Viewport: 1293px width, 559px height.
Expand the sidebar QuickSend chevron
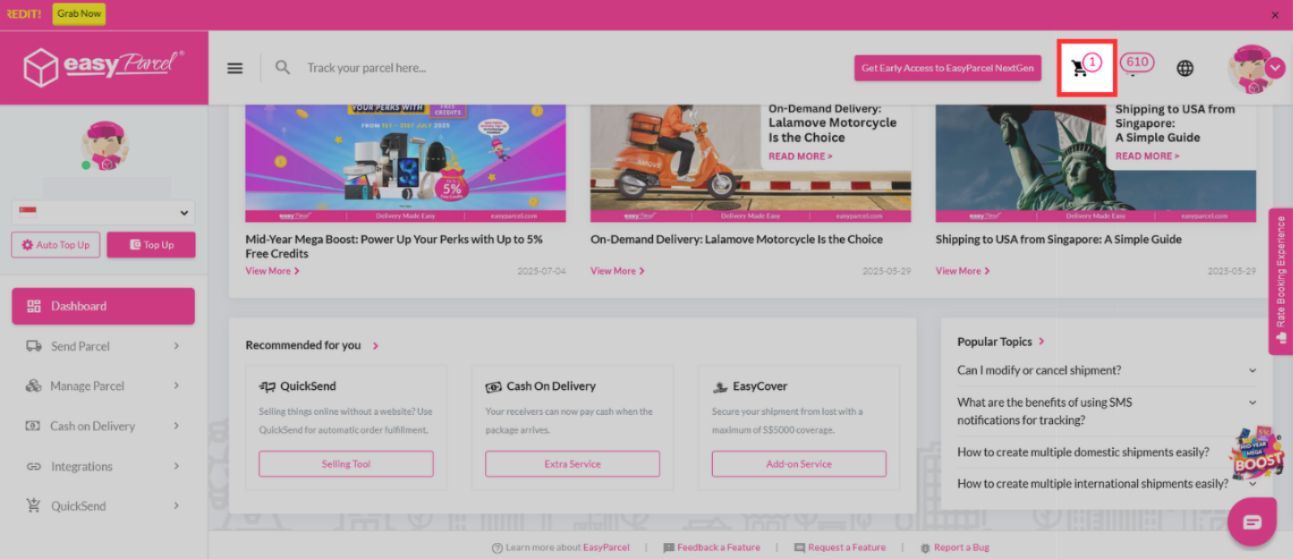point(176,506)
